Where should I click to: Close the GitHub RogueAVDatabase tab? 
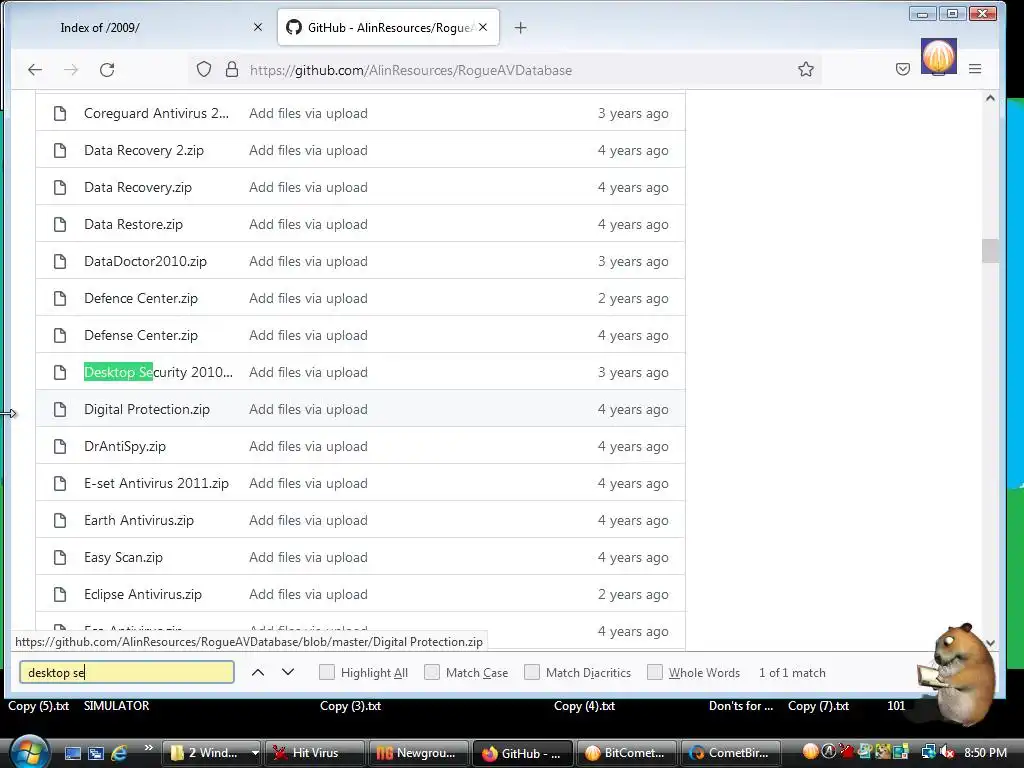coord(483,27)
